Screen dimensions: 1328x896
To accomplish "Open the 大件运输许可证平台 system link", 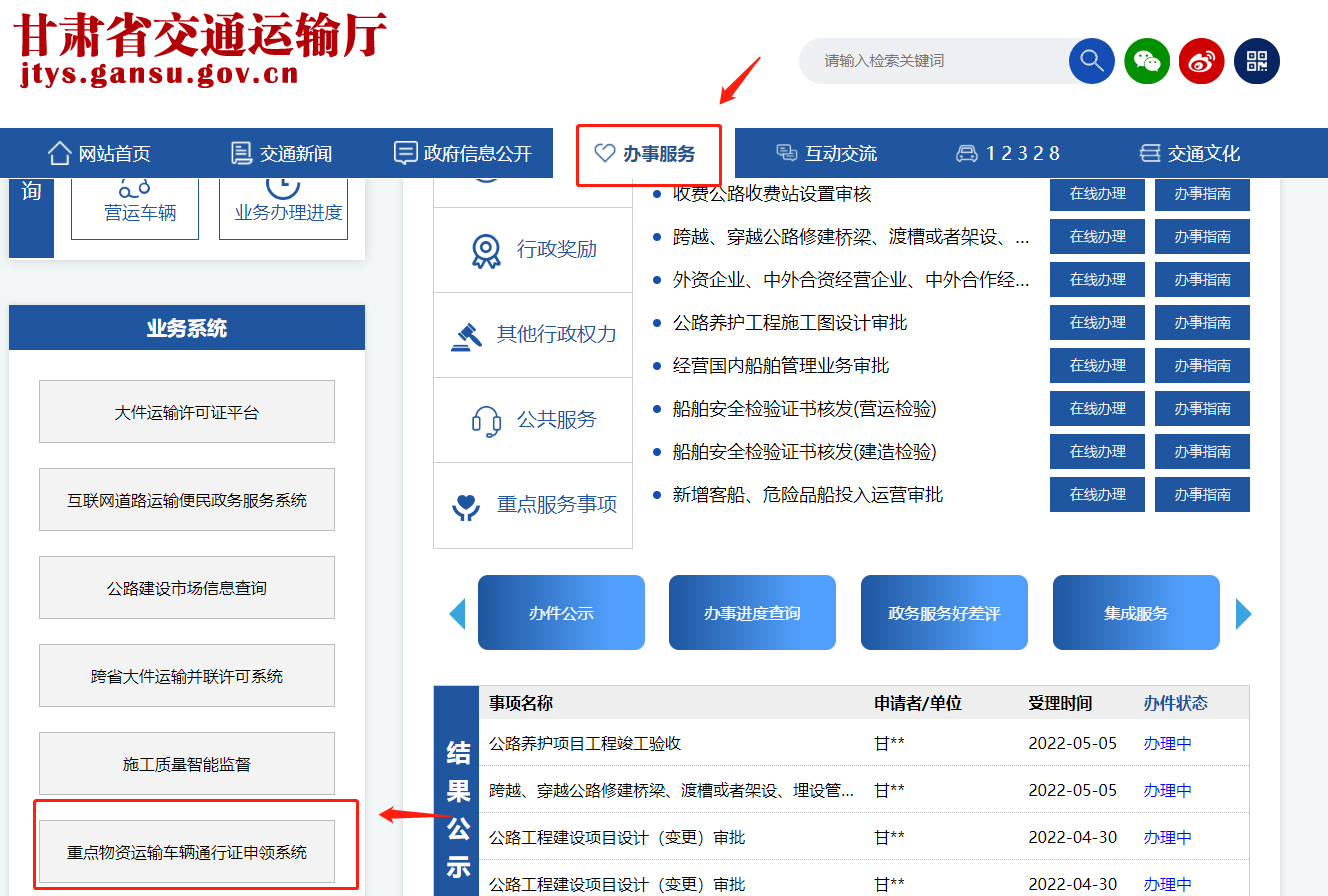I will pos(187,412).
